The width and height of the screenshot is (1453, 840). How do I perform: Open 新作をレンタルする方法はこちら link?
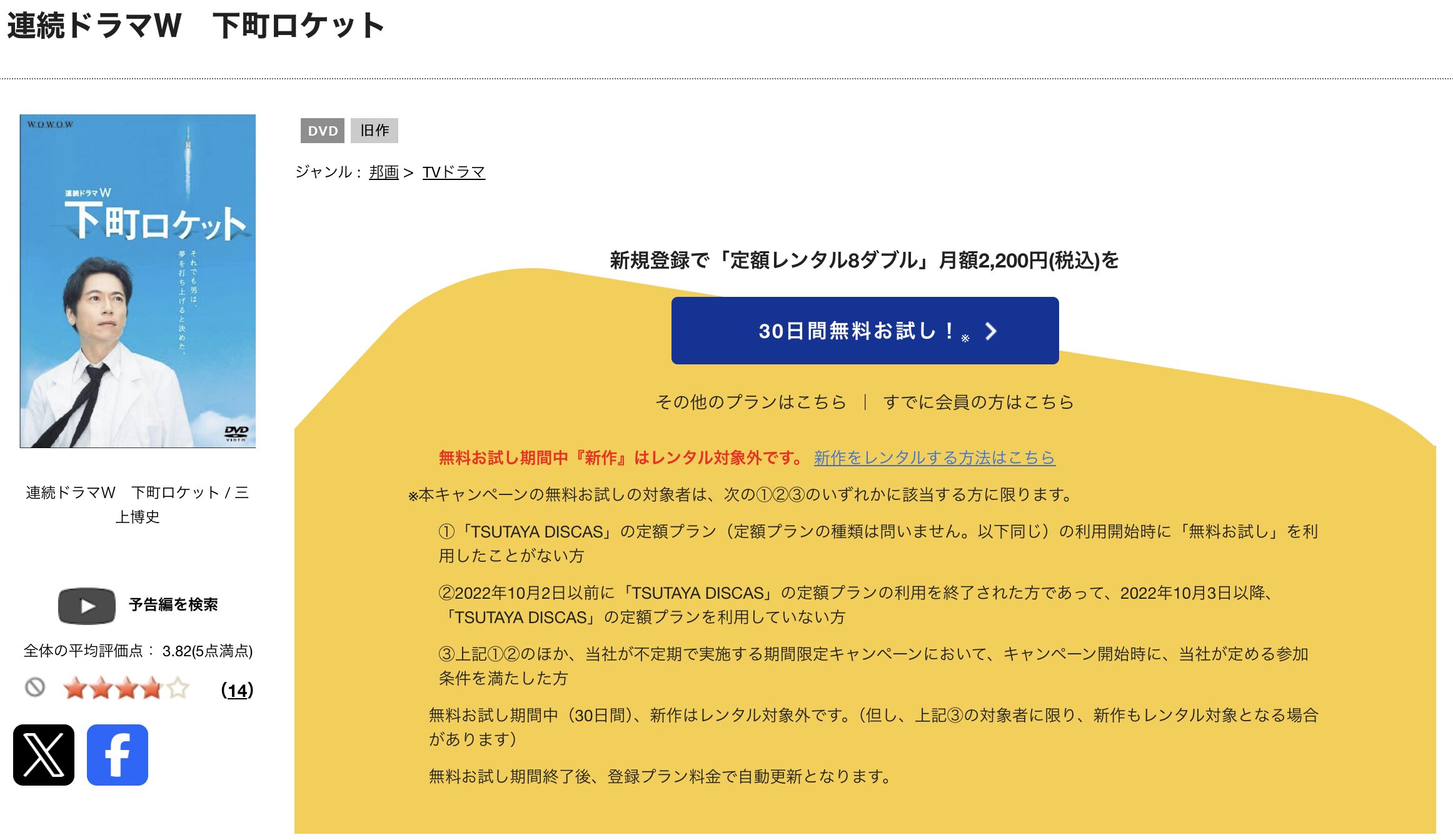[x=934, y=457]
